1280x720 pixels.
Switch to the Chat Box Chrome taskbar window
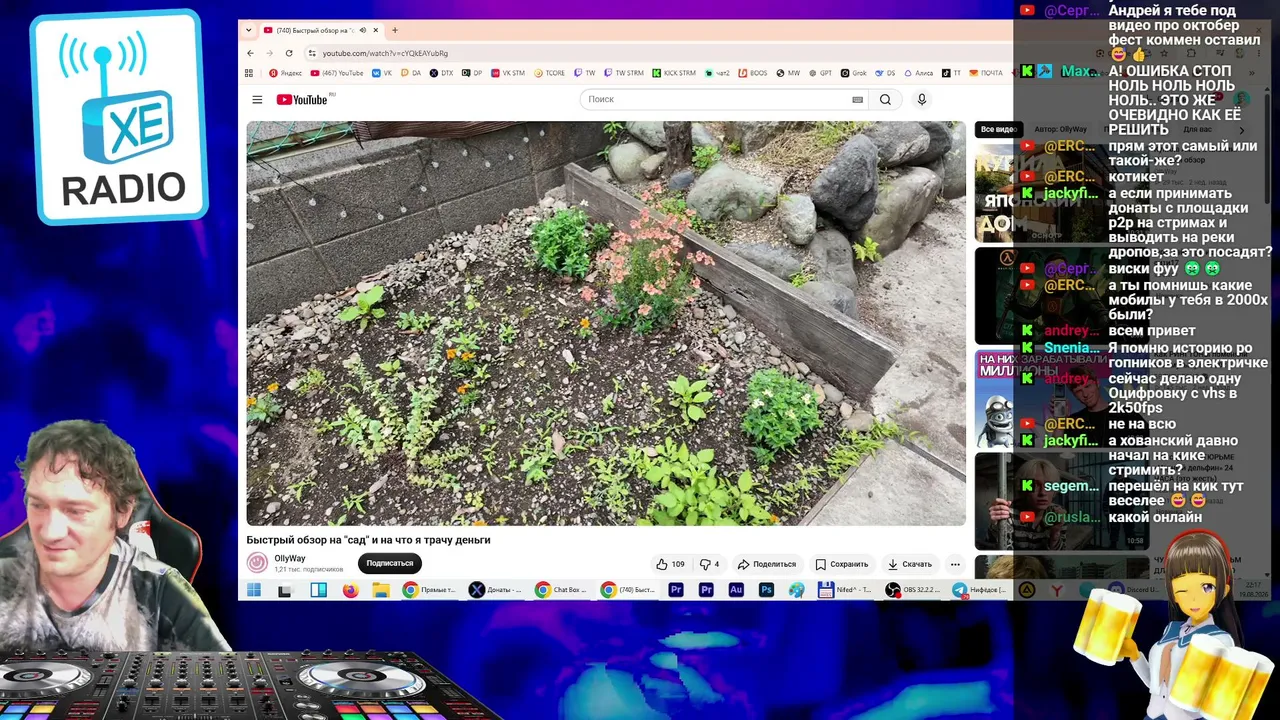click(x=561, y=590)
